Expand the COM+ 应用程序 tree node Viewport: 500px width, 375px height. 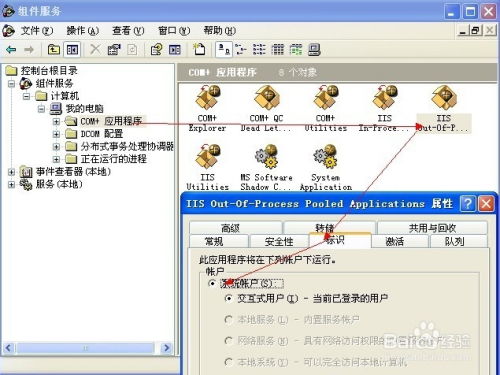(x=56, y=122)
